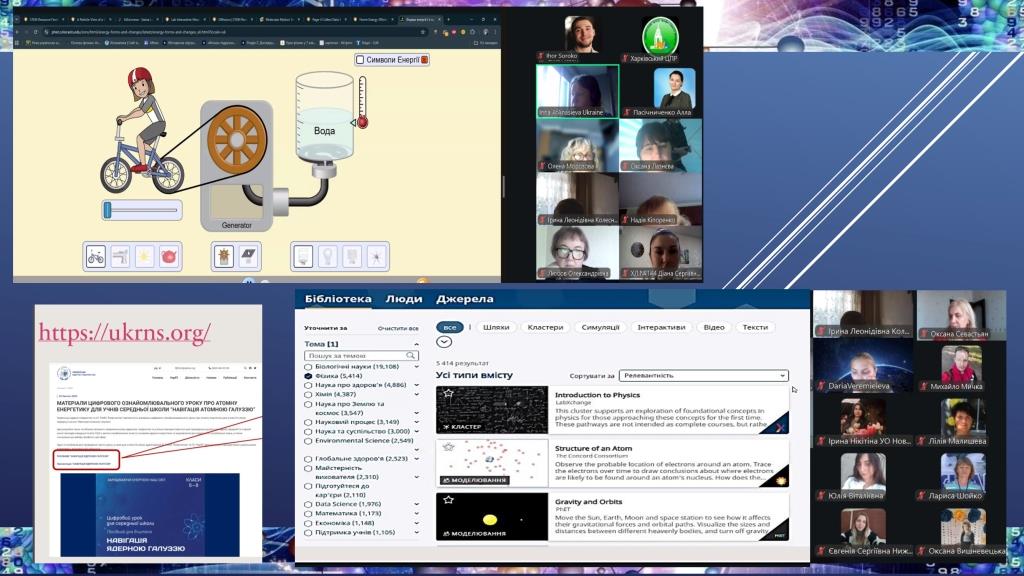This screenshot has width=1024, height=576.
Task: Select the water beaker output icon
Action: coord(303,257)
